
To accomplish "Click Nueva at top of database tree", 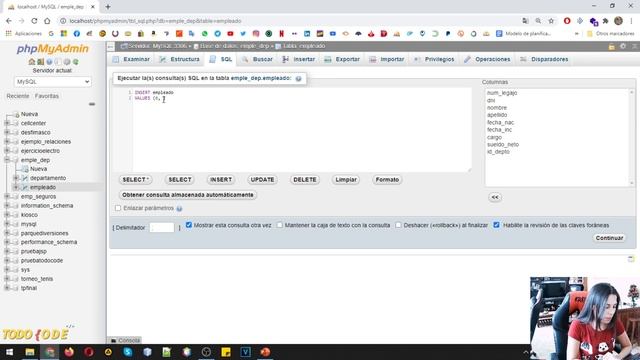I will pyautogui.click(x=29, y=114).
